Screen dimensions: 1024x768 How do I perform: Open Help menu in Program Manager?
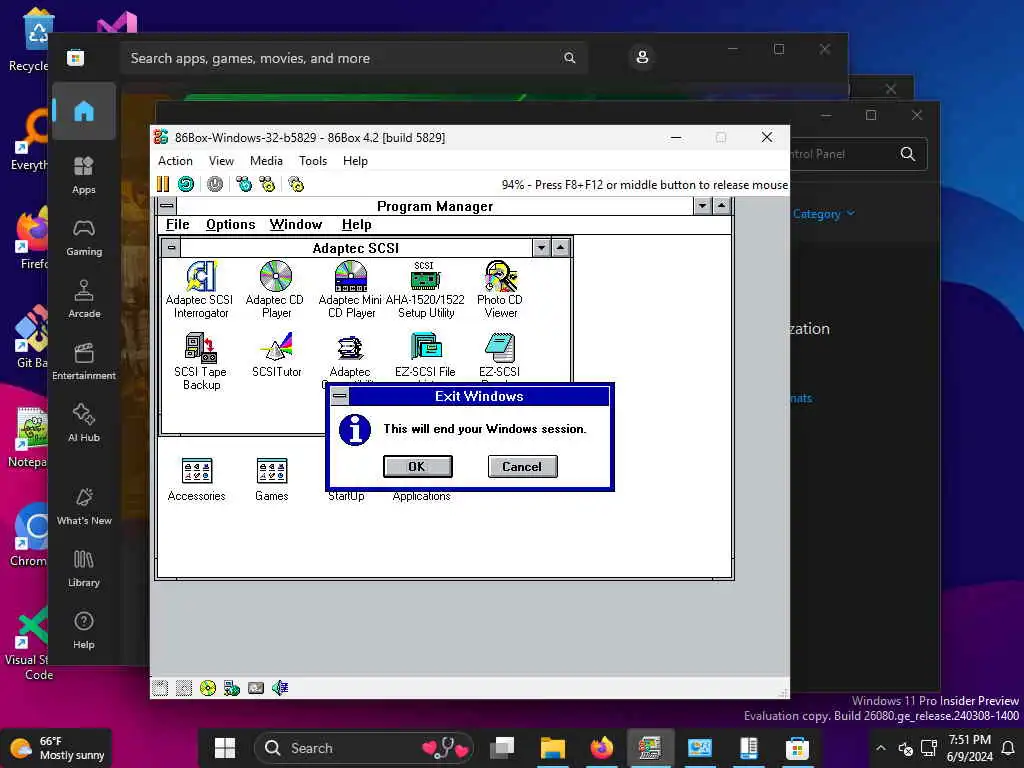[357, 225]
